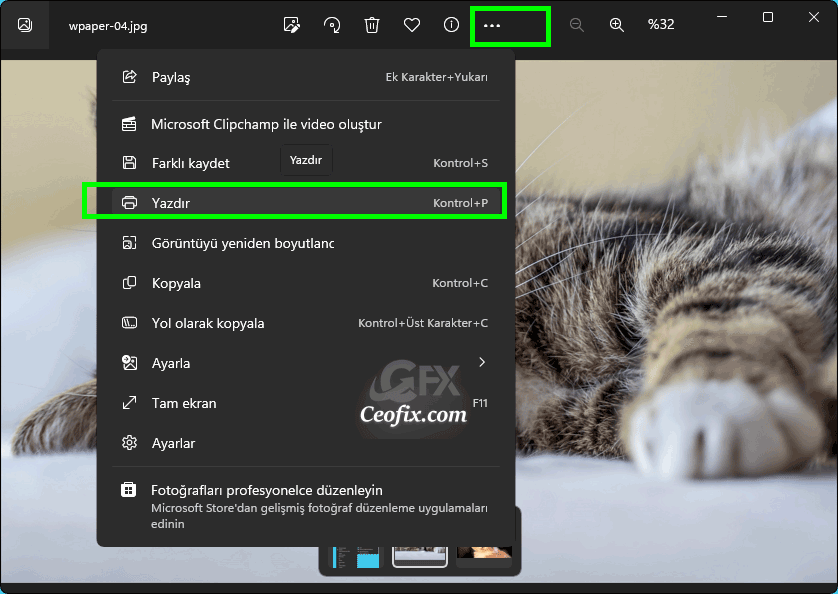
Task: Minimize the Photos window
Action: [x=722, y=17]
